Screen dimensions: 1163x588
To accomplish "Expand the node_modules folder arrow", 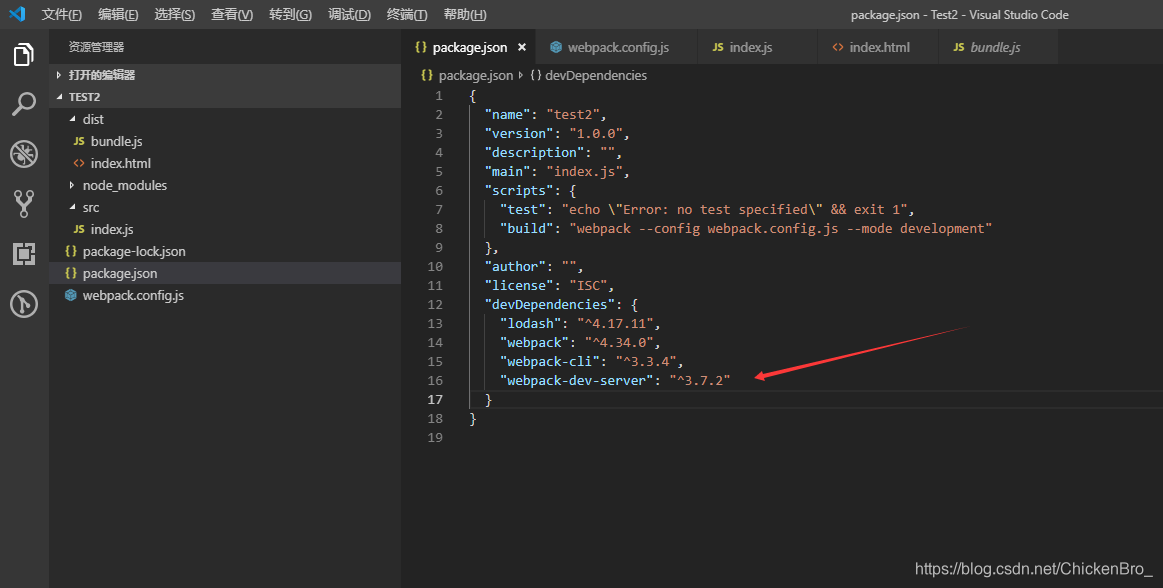I will tap(72, 185).
